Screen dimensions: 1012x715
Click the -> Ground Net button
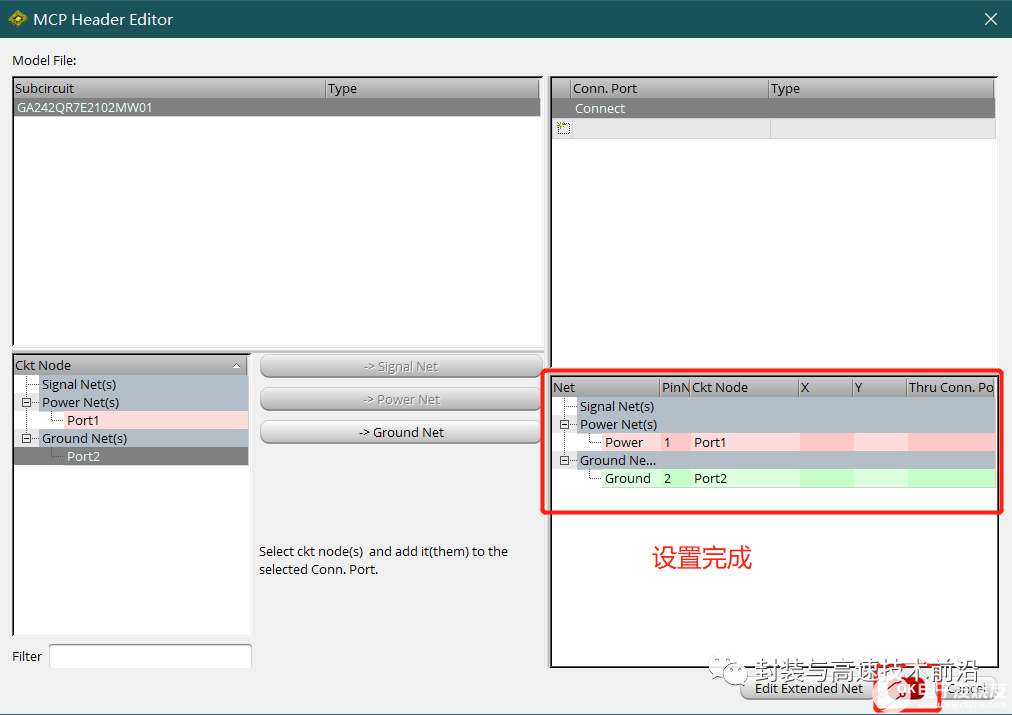click(401, 432)
